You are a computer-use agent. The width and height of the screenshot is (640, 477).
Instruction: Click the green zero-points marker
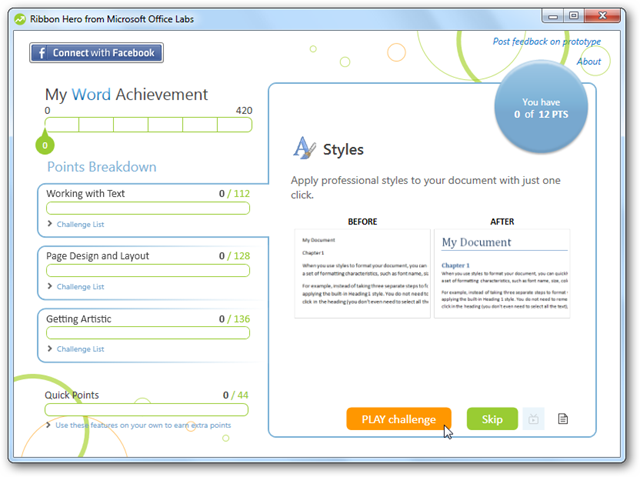pyautogui.click(x=45, y=144)
